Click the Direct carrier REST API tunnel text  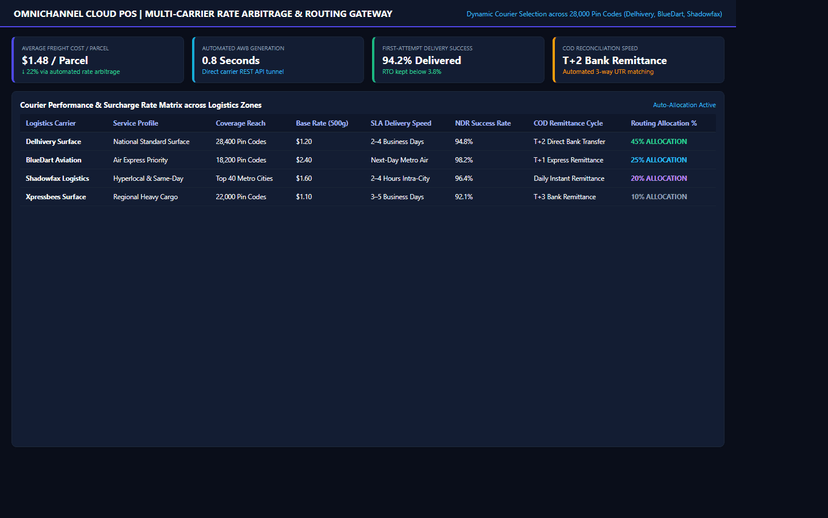[x=243, y=72]
